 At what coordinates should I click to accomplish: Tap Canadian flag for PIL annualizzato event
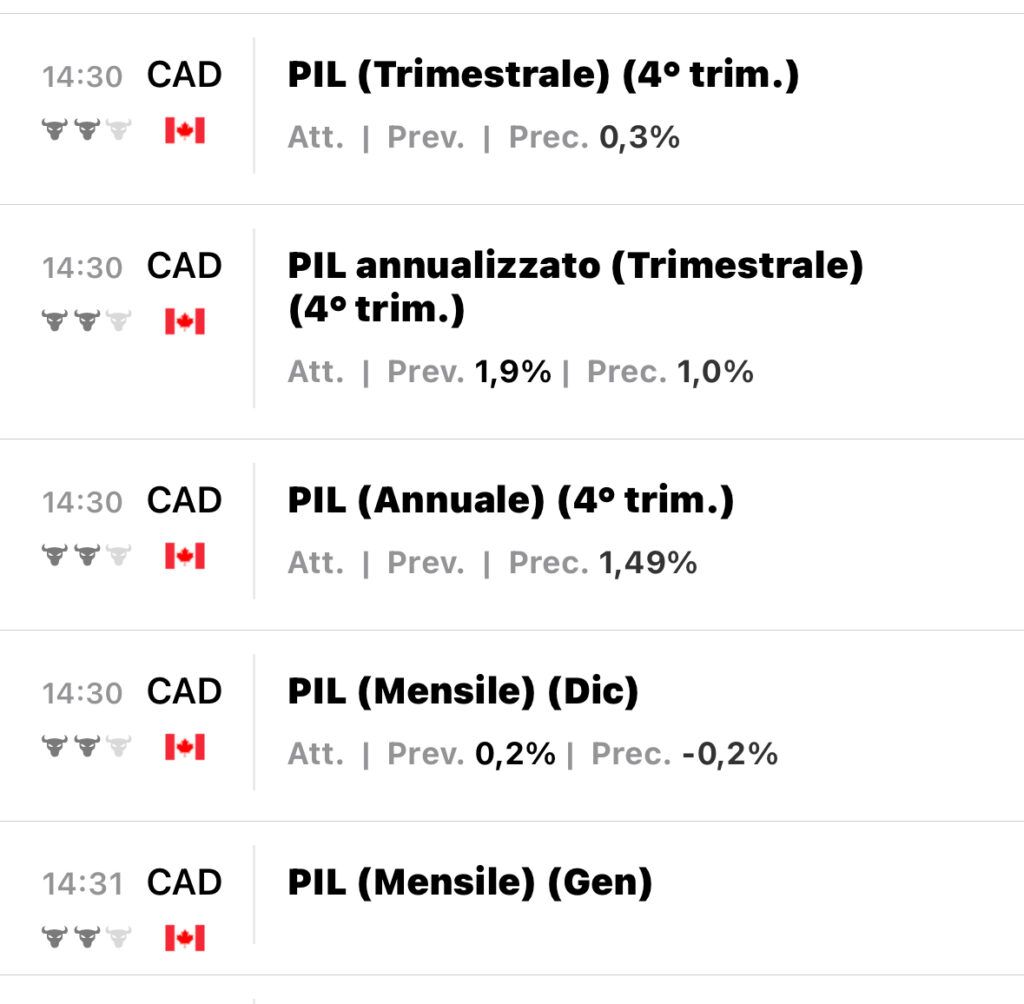[185, 321]
